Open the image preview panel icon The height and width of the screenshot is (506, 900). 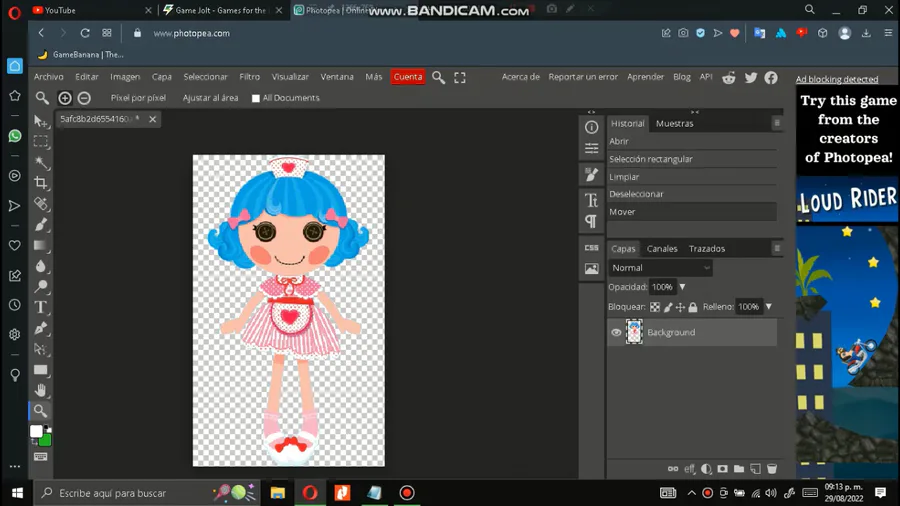[x=591, y=268]
